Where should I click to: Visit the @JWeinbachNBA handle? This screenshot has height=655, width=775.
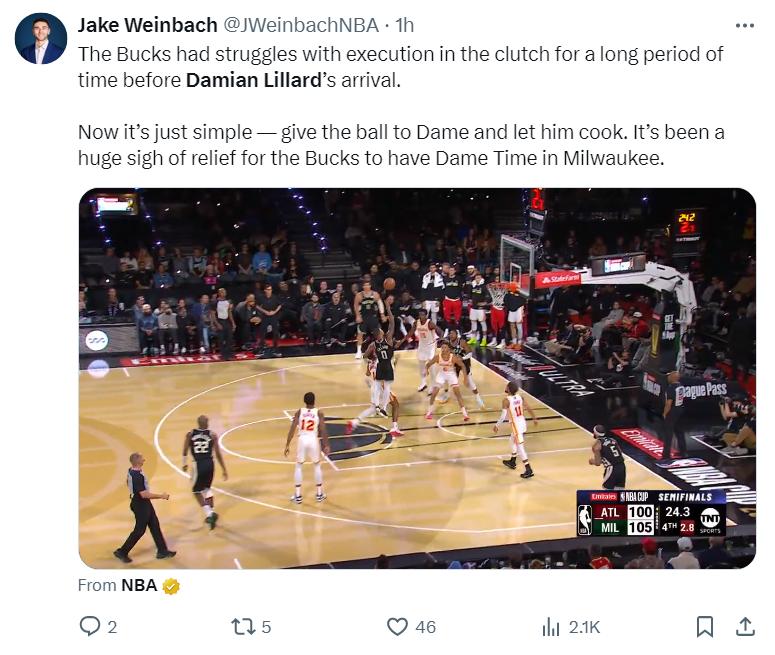click(301, 25)
